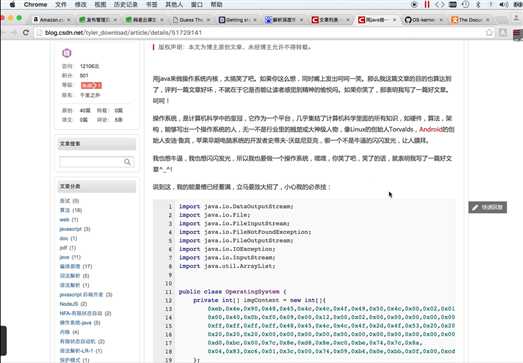Click code line 1 import DataOutputStream
The width and height of the screenshot is (523, 363).
[236, 207]
